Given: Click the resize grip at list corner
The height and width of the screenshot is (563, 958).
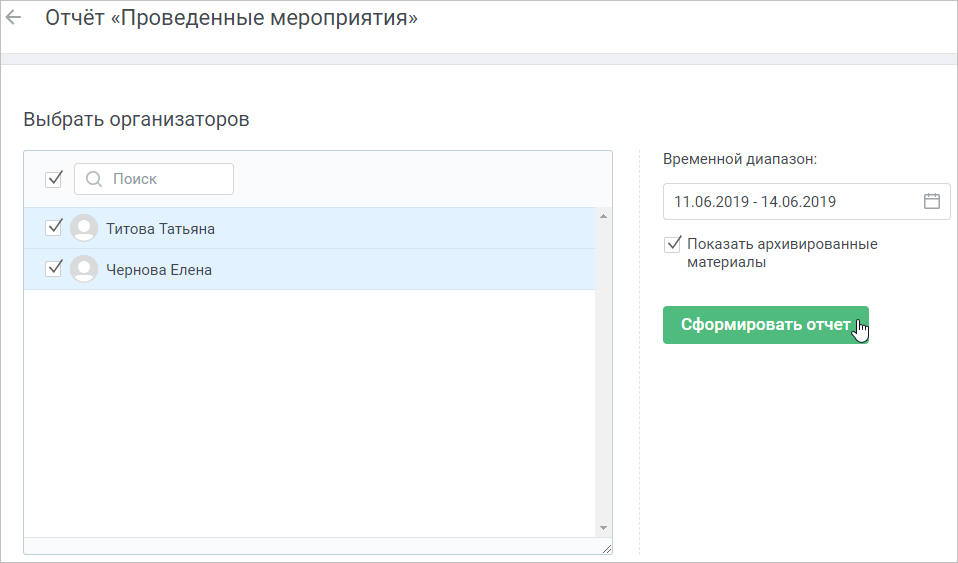Looking at the screenshot, I should pos(606,548).
